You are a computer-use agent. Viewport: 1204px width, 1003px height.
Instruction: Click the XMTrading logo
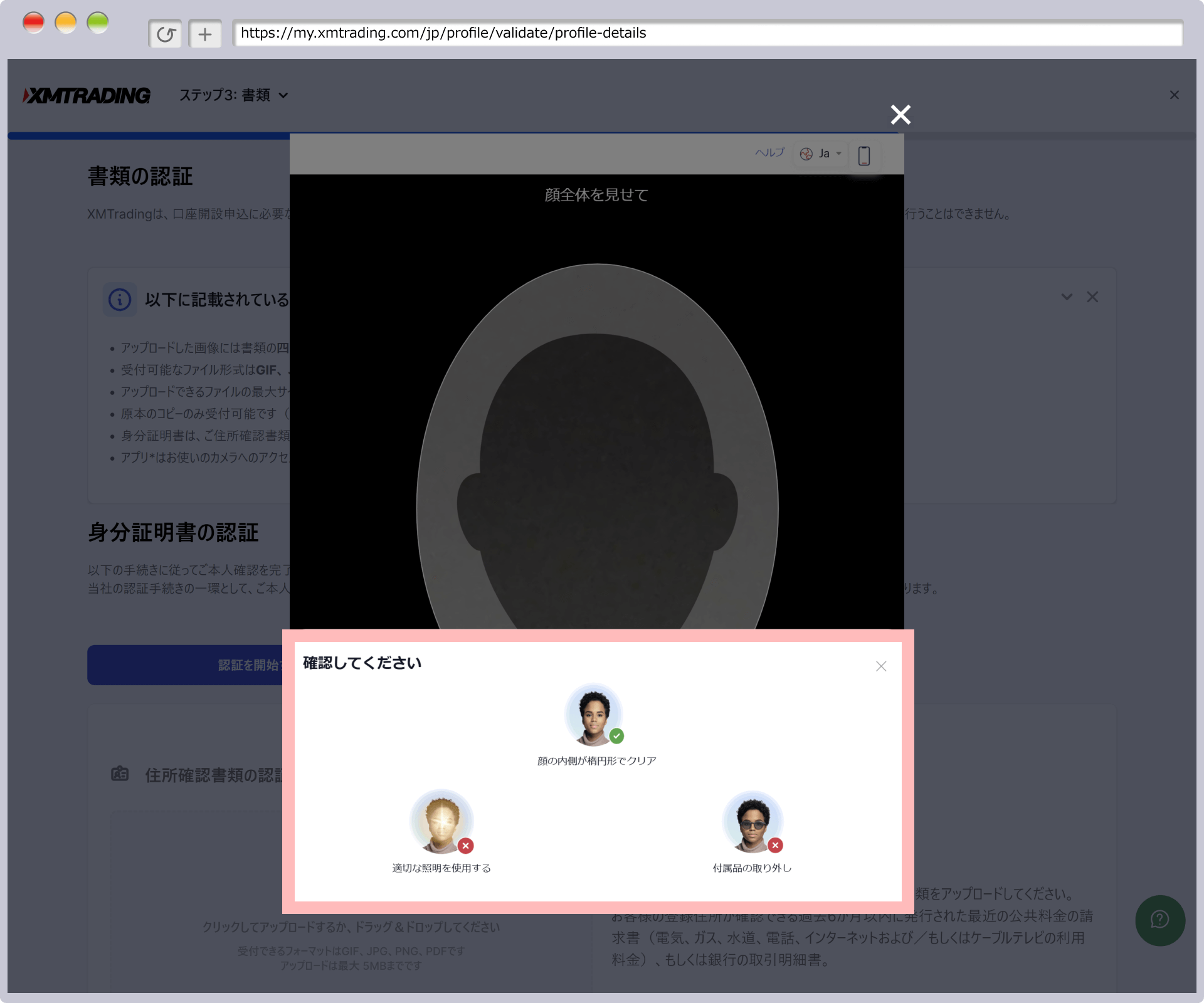pos(87,95)
